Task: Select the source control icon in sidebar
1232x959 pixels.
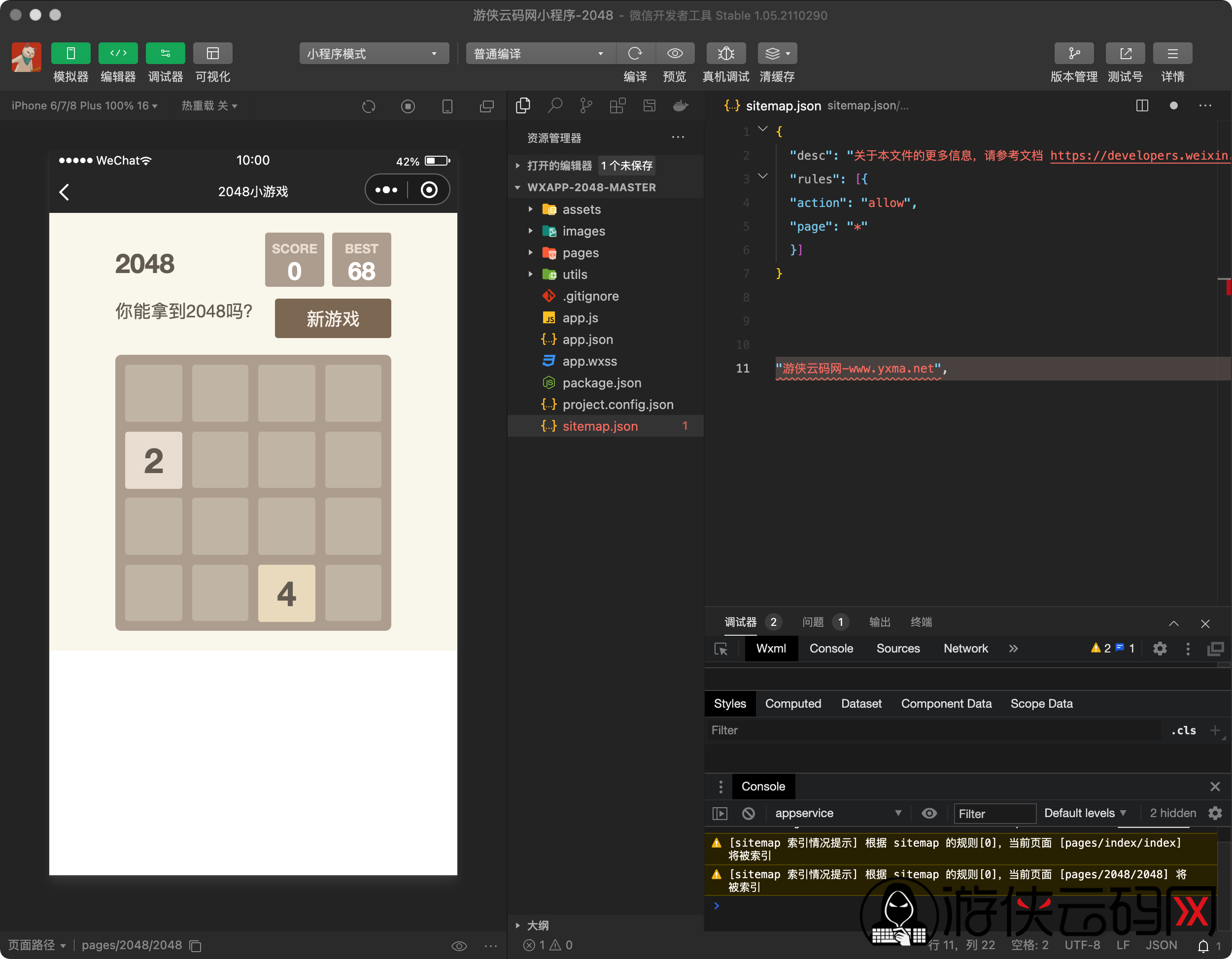Action: tap(586, 105)
